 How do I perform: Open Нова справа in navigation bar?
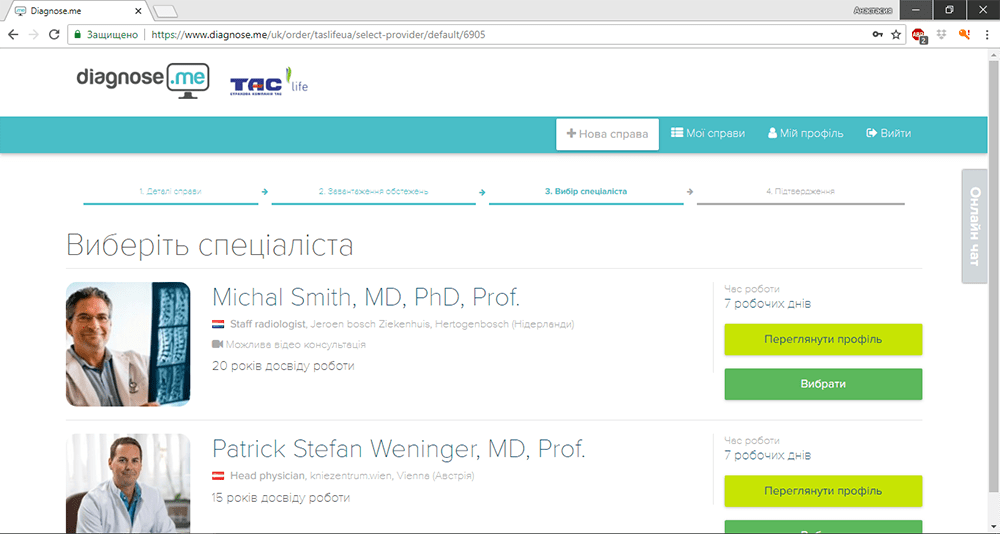point(607,134)
